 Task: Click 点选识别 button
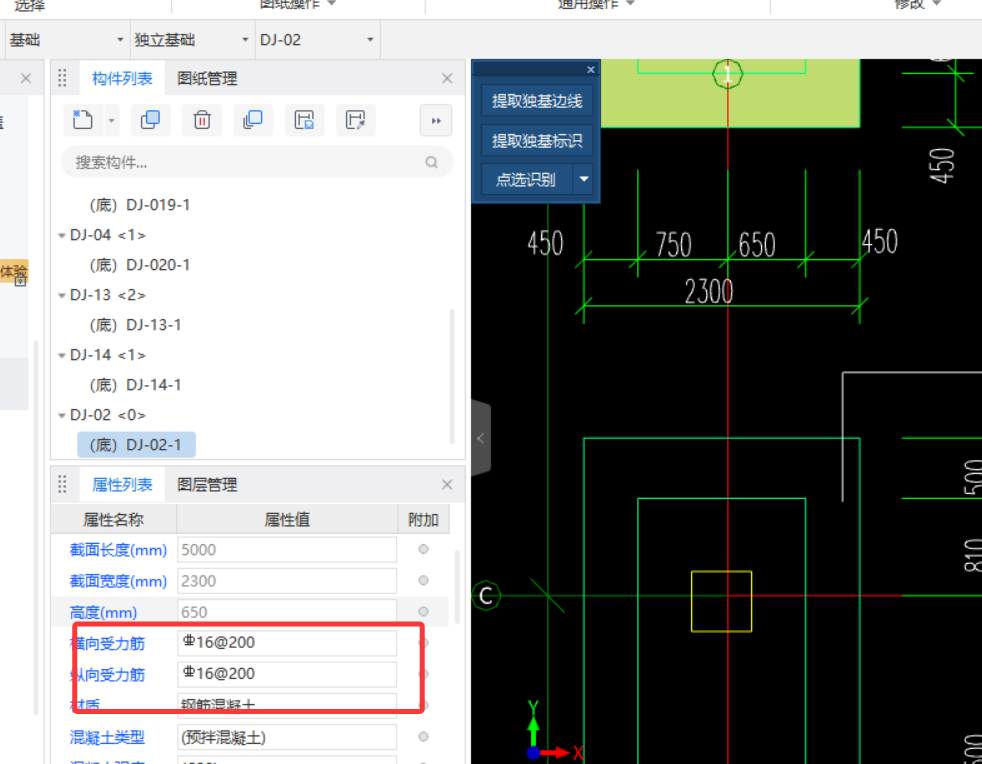pyautogui.click(x=526, y=180)
